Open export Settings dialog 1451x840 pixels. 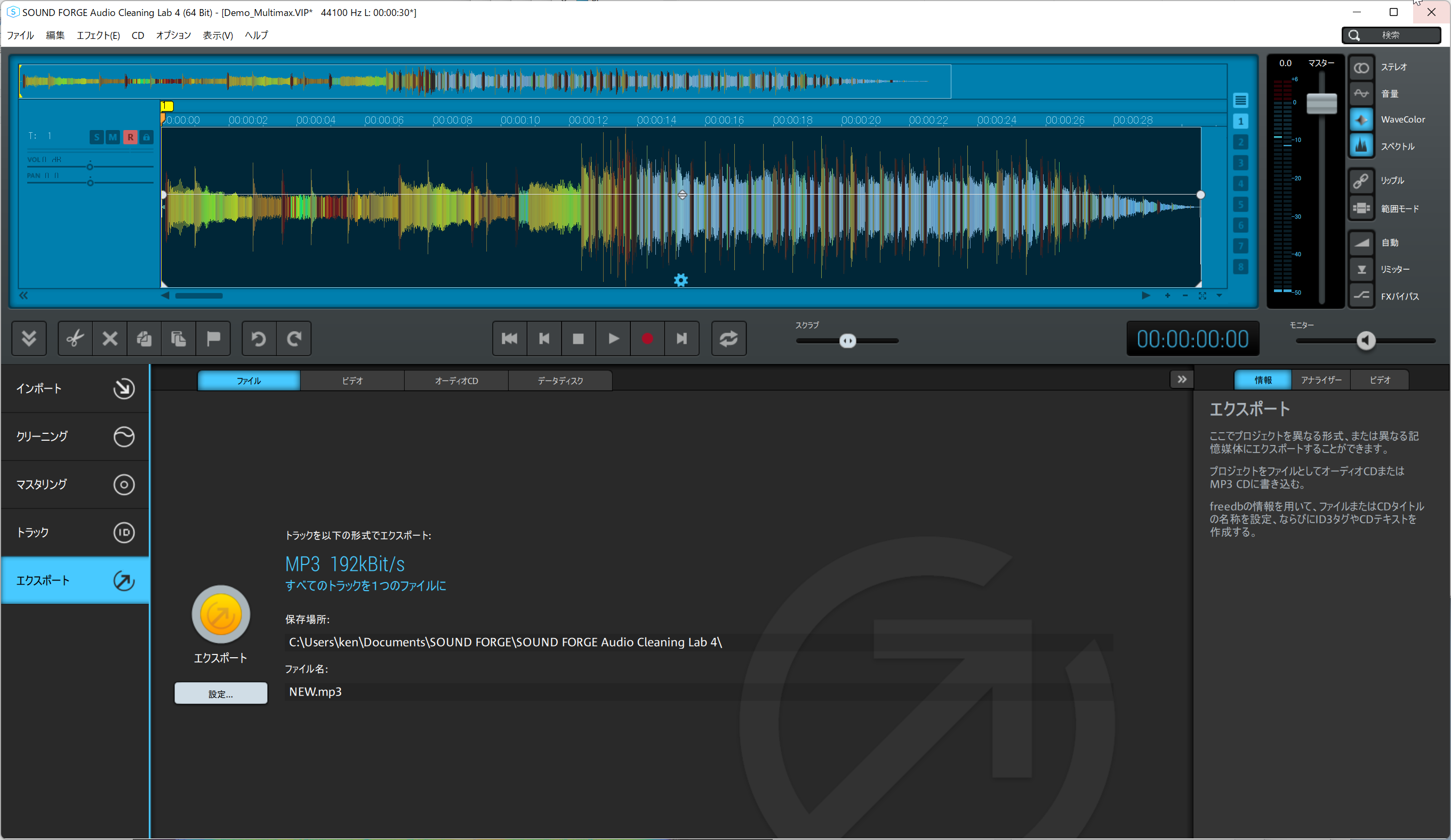point(221,693)
